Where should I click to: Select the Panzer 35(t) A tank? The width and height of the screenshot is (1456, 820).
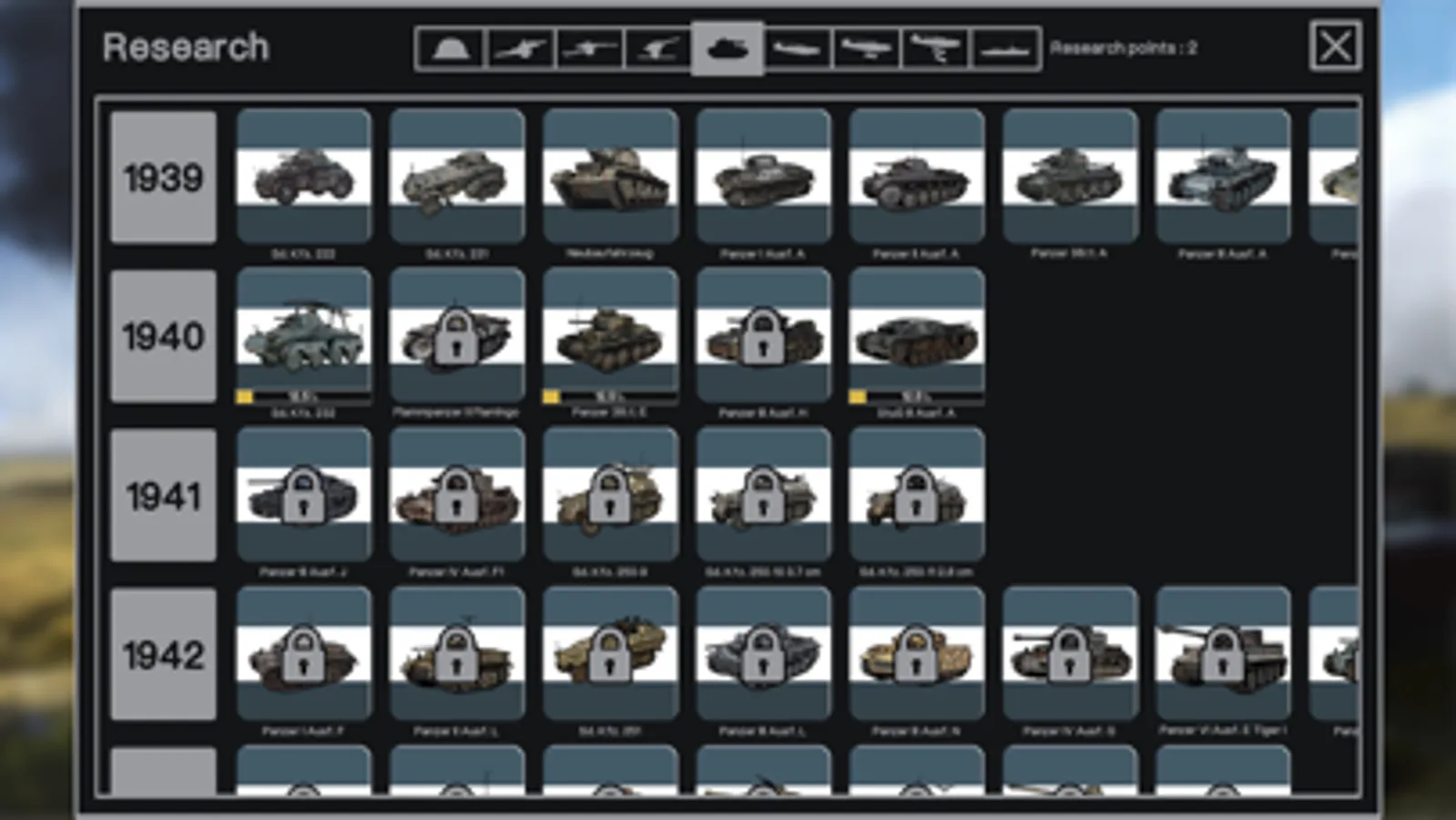pyautogui.click(x=1070, y=177)
